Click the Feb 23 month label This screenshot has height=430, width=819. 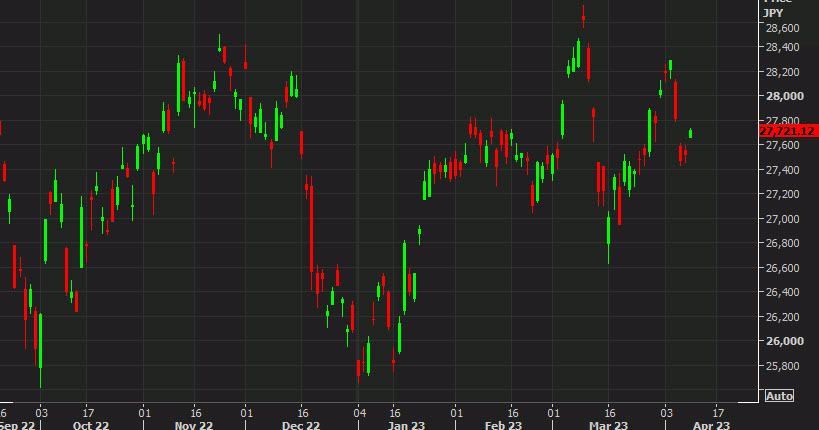[x=503, y=425]
